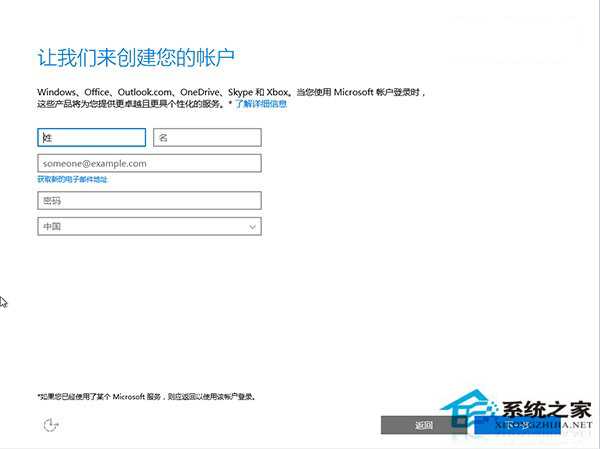Screen dimensions: 600x449
Task: Open the 获取新的电子邮件地址 link
Action: [72, 179]
